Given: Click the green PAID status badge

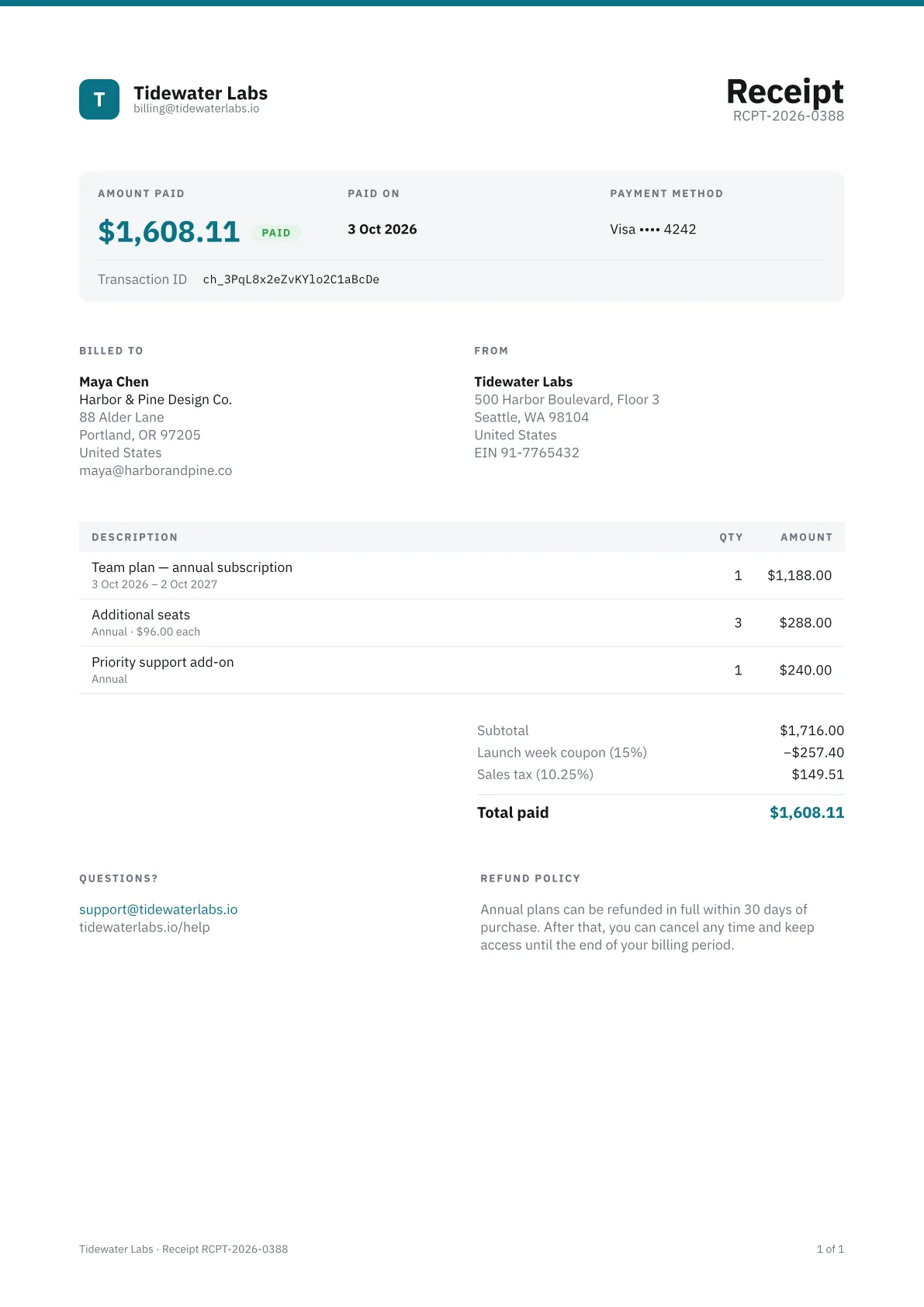Looking at the screenshot, I should 276,233.
